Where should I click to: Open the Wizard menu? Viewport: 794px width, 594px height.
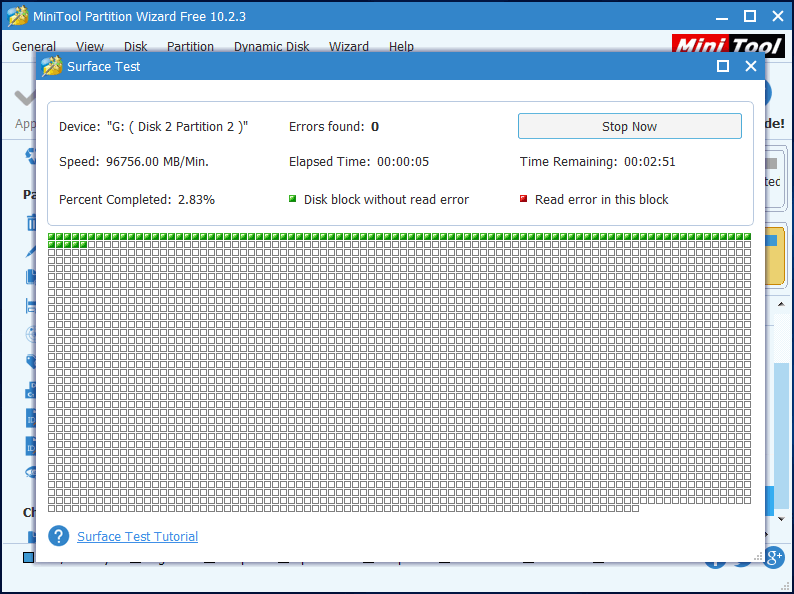tap(348, 47)
